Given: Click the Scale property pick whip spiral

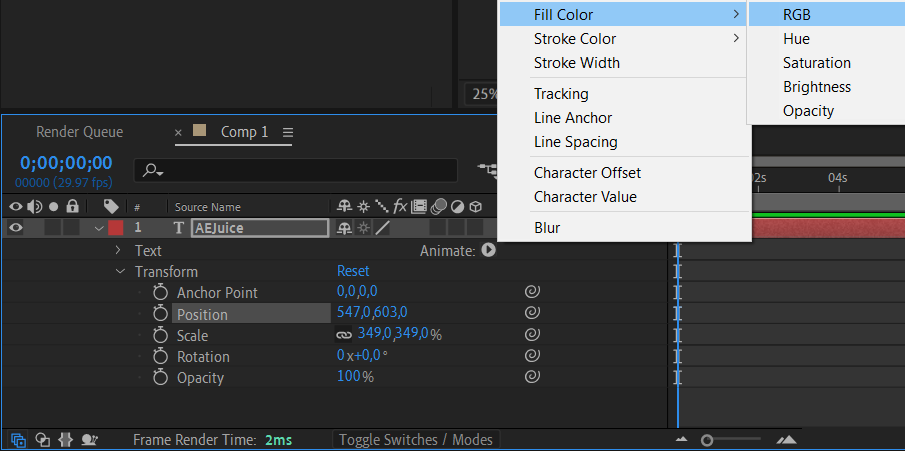Looking at the screenshot, I should [533, 335].
